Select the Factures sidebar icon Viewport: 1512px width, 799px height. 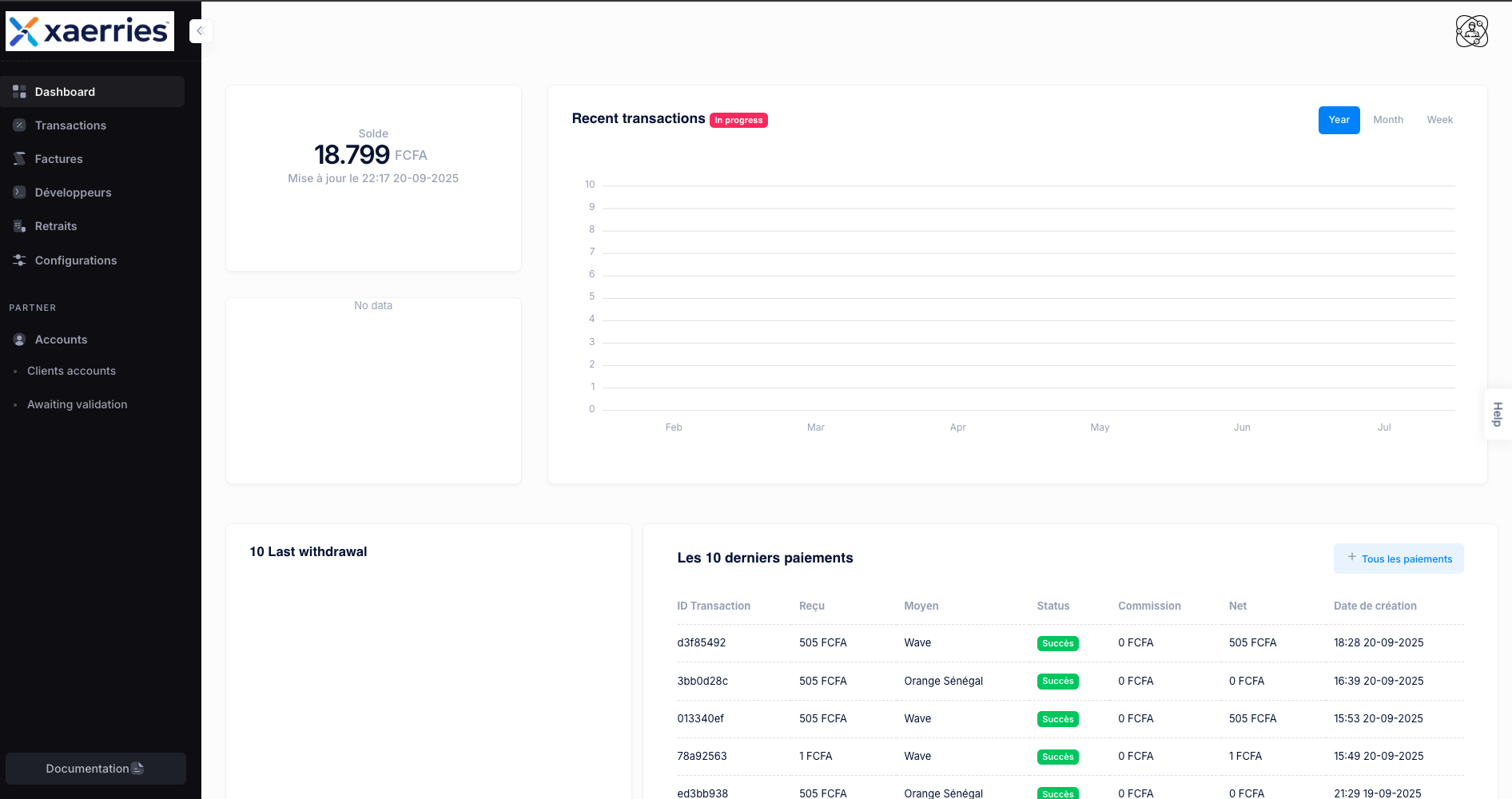pyautogui.click(x=18, y=158)
